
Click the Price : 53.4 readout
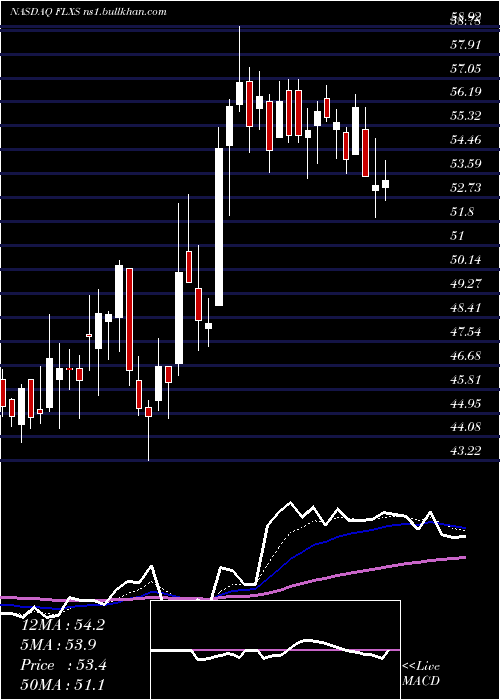click(63, 665)
